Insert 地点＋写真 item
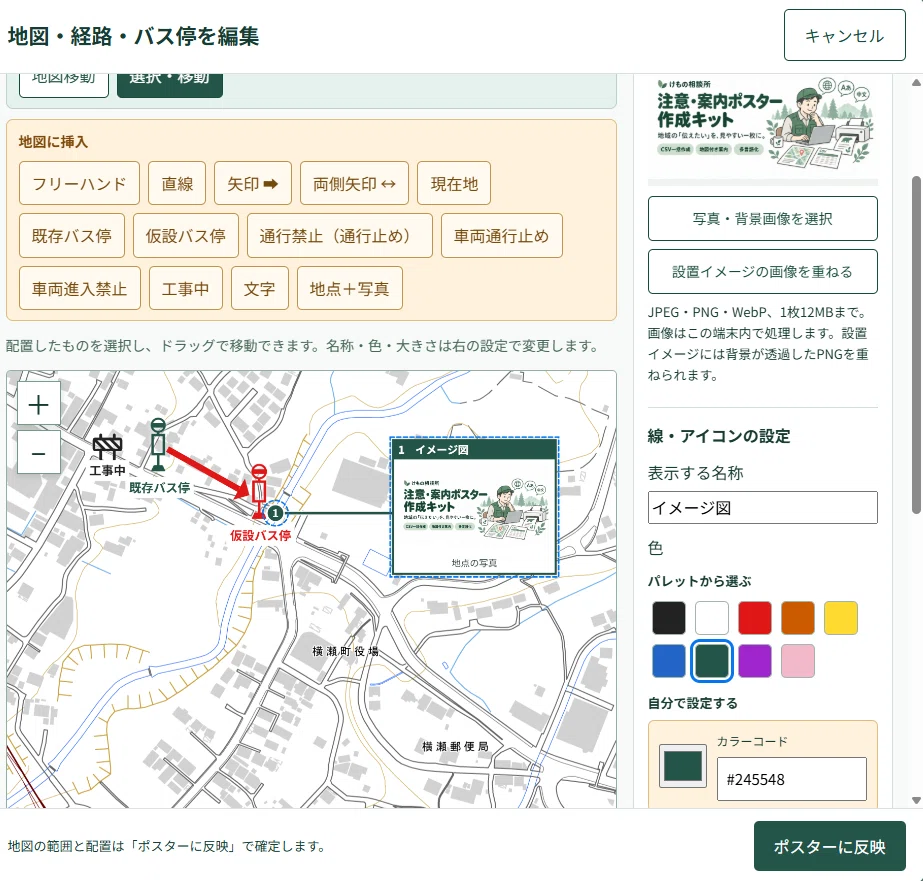Screen dimensions: 923x881 point(350,288)
